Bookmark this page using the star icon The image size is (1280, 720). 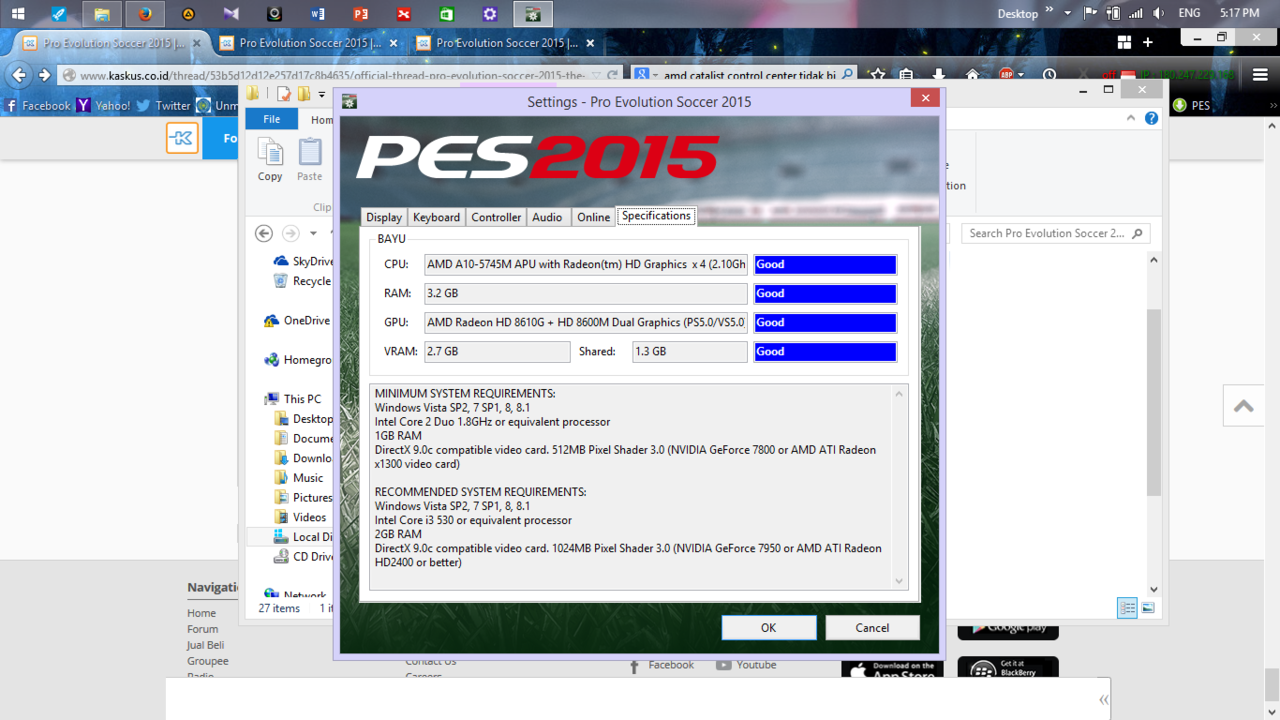coord(877,75)
